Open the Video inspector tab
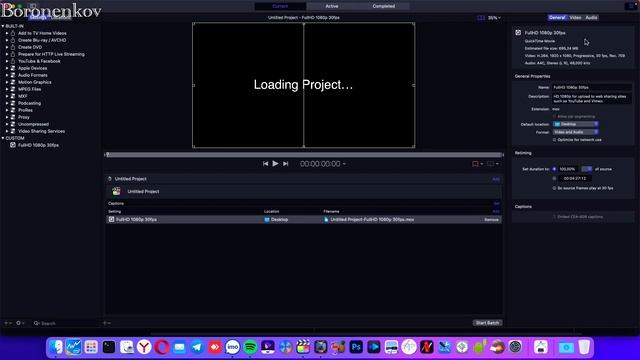The height and width of the screenshot is (360, 640). pos(575,18)
